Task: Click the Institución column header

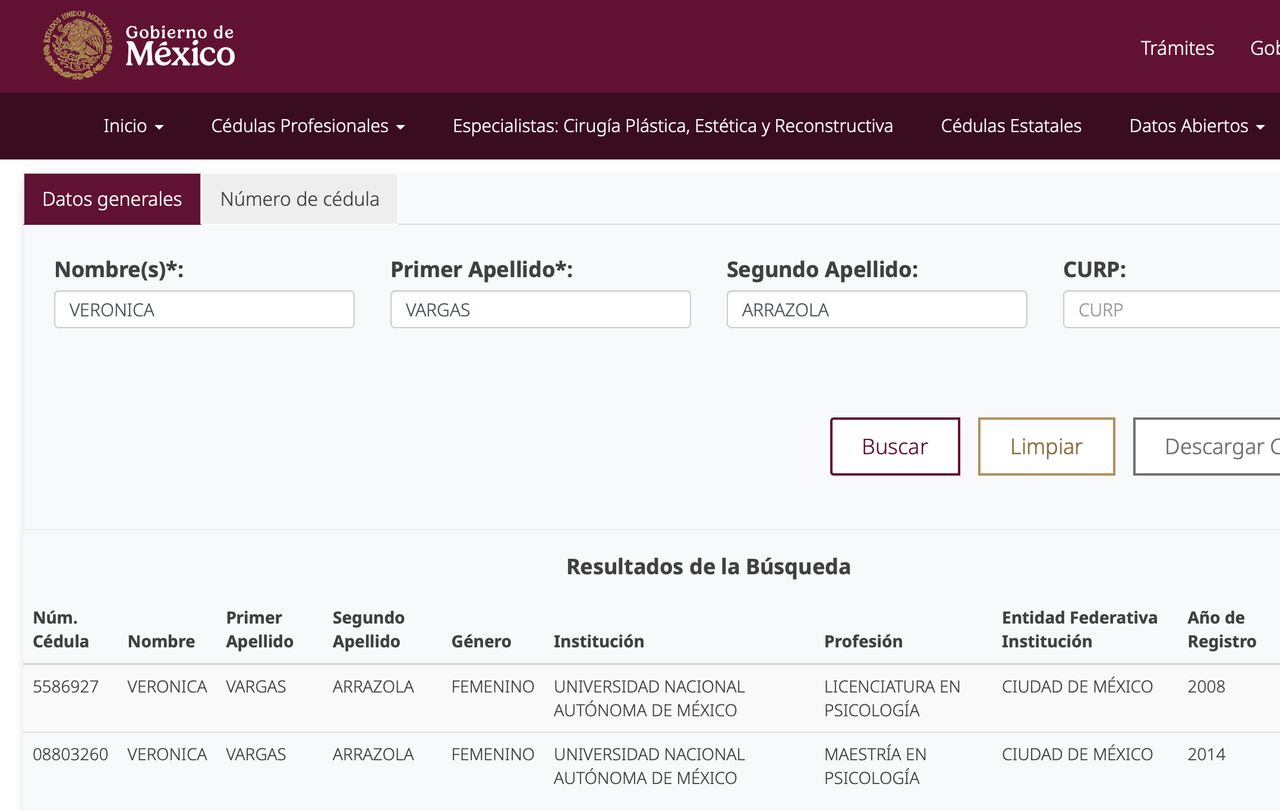Action: point(599,642)
